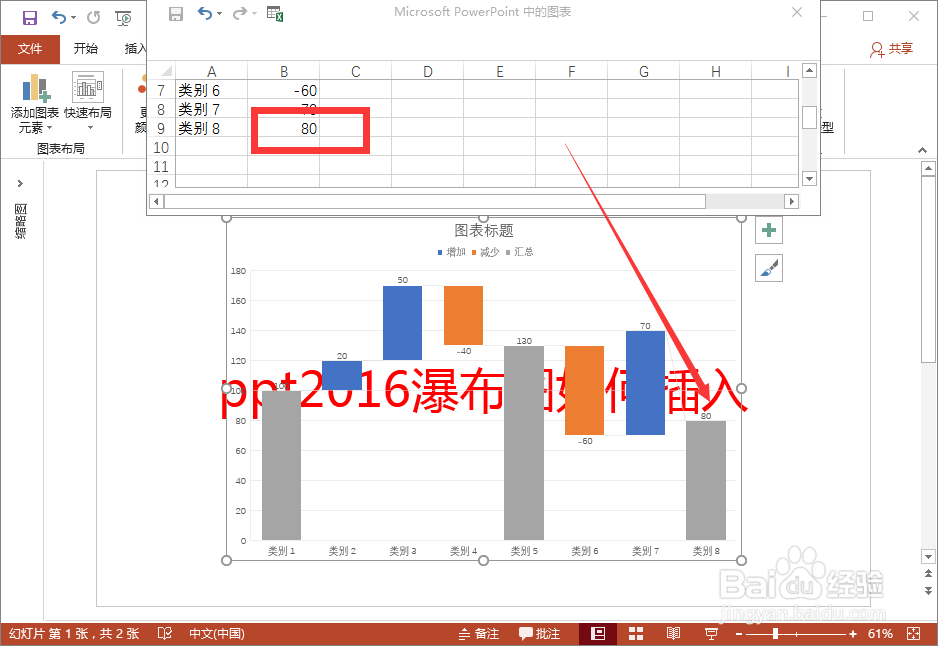938x646 pixels.
Task: Select column C header
Action: point(355,72)
